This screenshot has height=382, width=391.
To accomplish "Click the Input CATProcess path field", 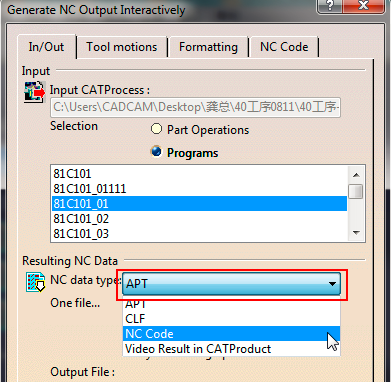I will point(195,107).
